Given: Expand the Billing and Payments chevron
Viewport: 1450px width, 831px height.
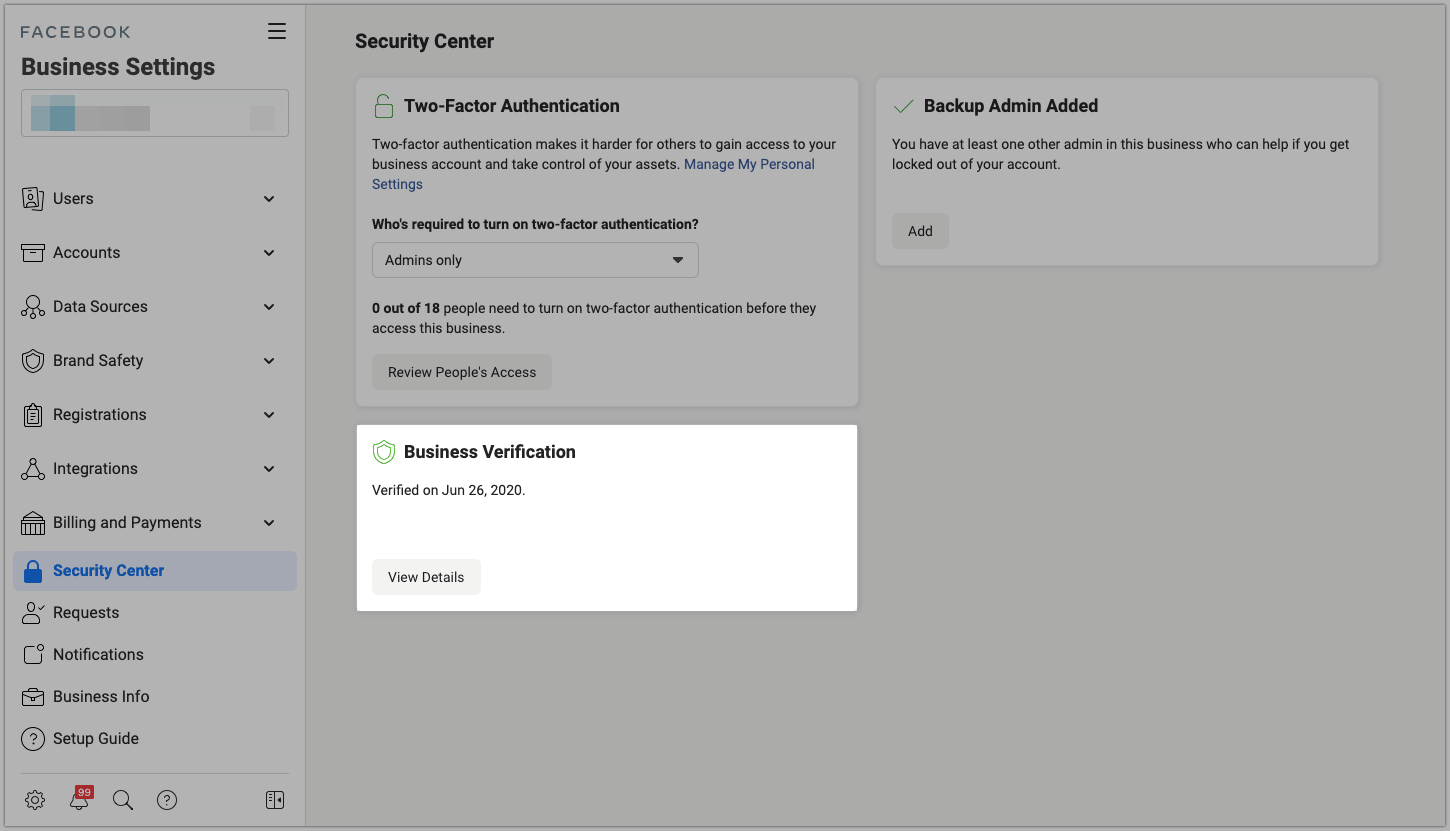Looking at the screenshot, I should (269, 523).
